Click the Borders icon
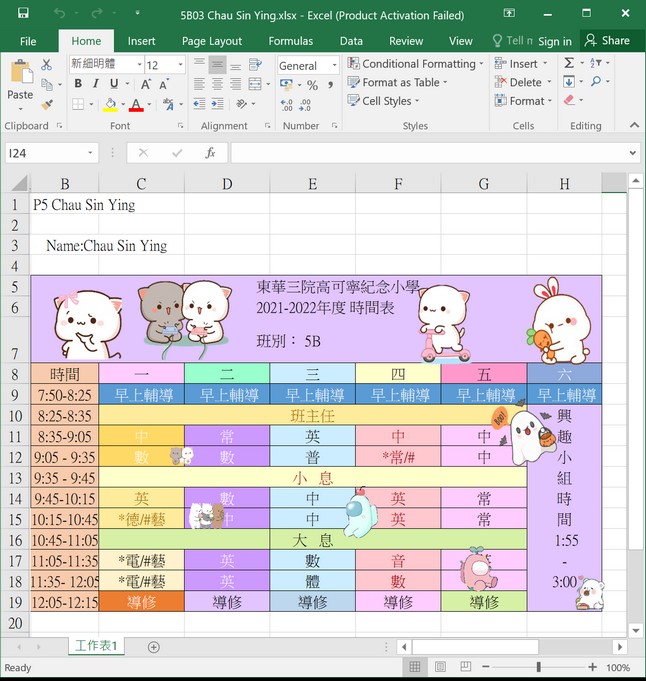 click(x=78, y=104)
